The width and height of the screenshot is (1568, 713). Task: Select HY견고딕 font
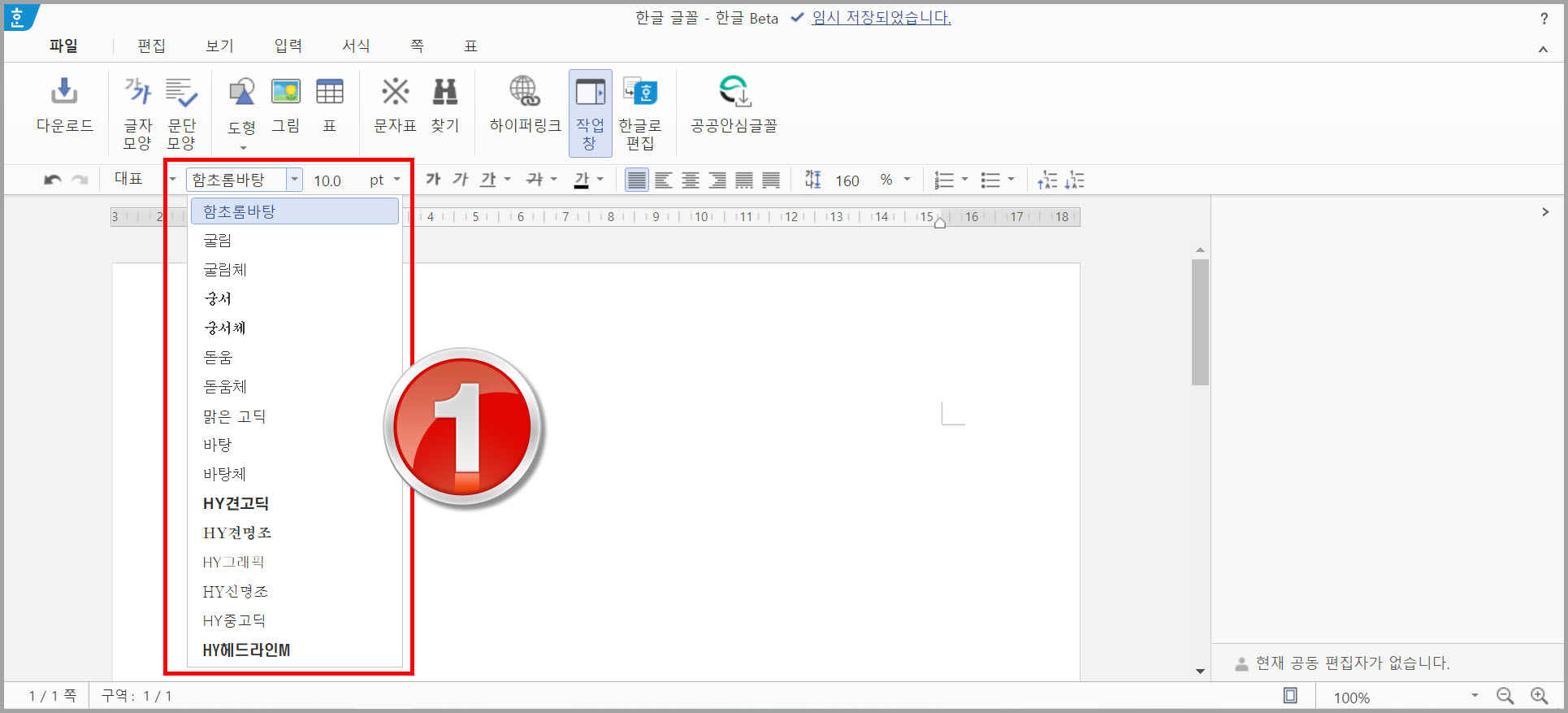click(x=295, y=504)
